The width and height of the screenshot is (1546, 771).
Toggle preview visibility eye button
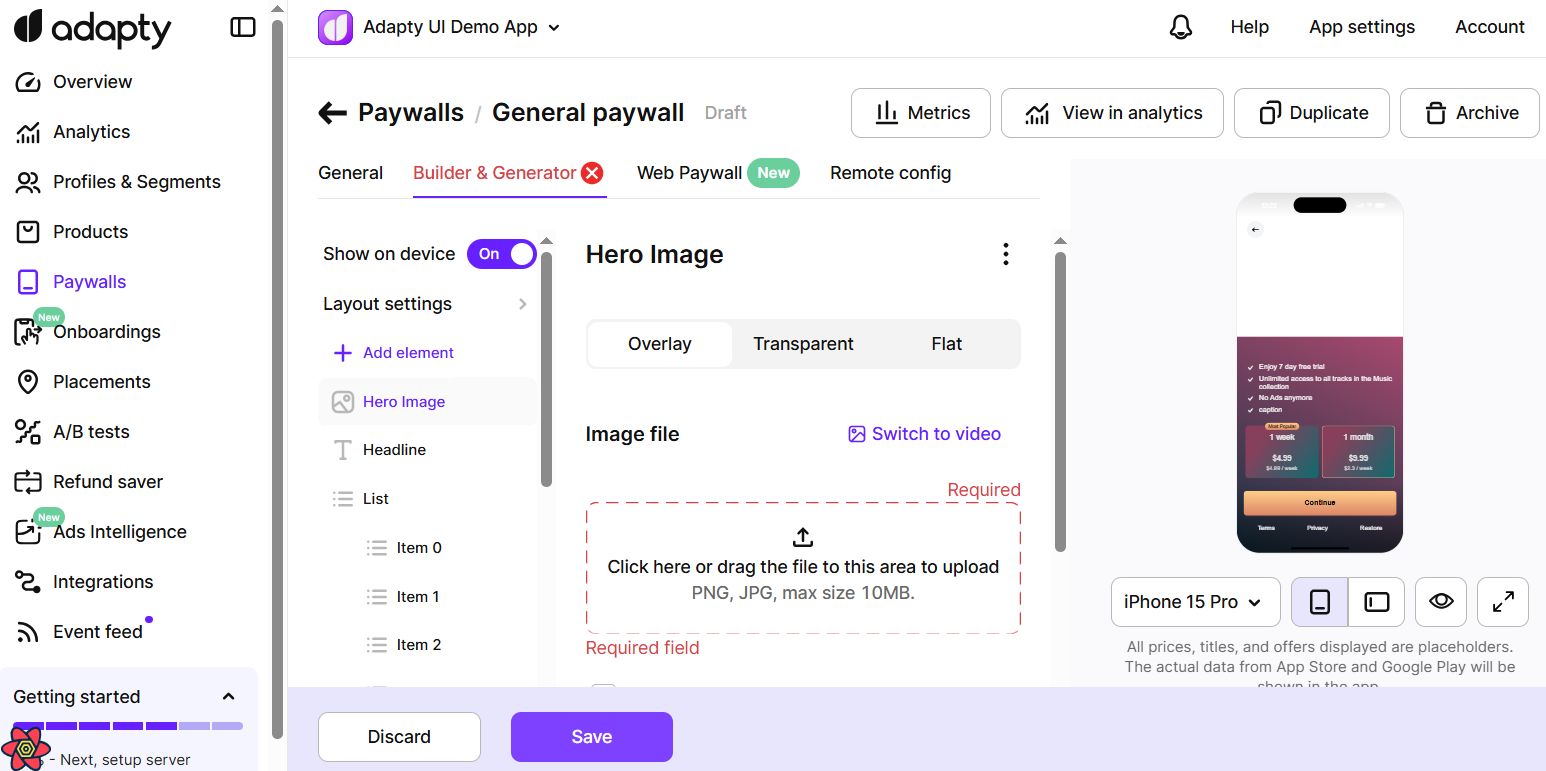(1440, 602)
